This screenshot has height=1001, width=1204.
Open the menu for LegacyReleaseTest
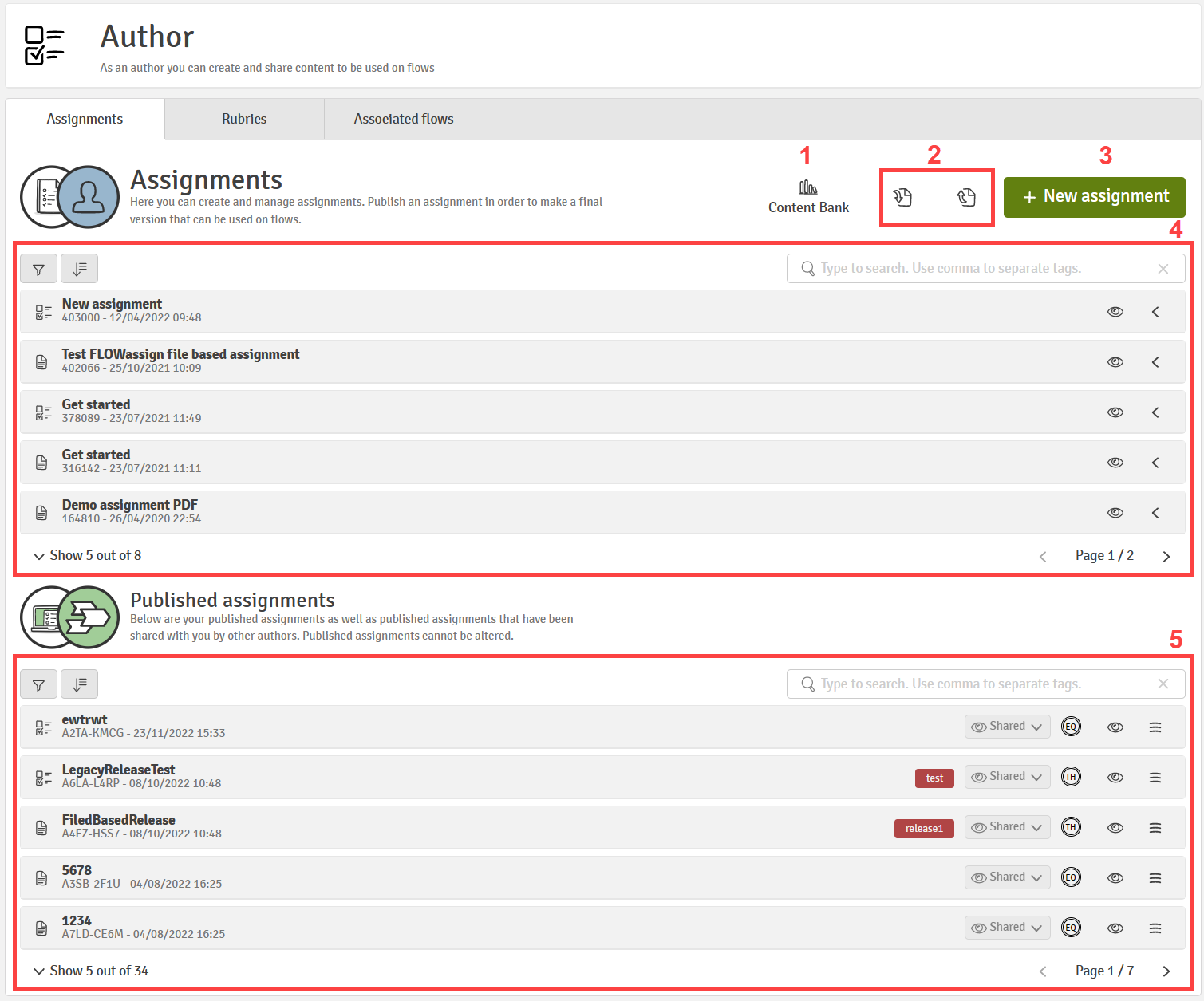(1155, 778)
